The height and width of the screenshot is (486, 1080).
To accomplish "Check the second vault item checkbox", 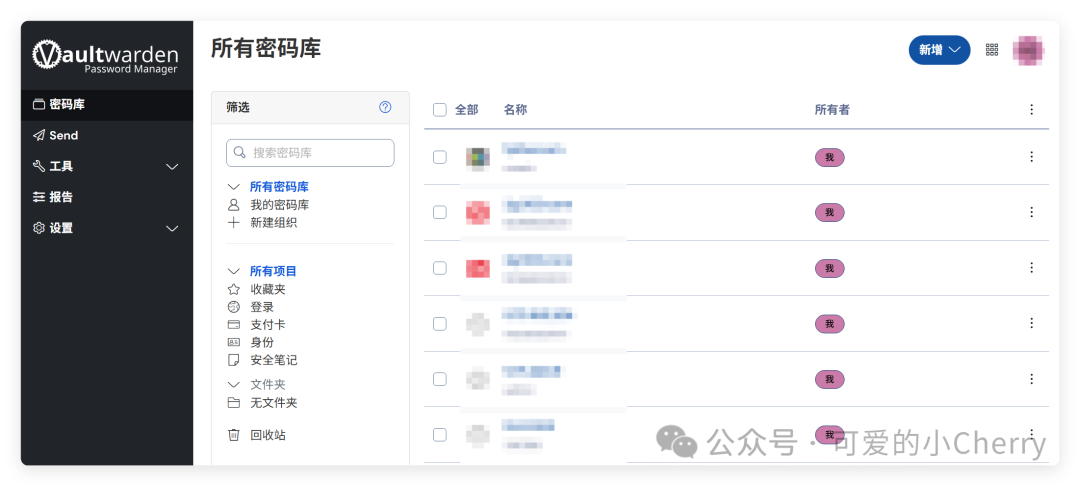I will point(439,212).
